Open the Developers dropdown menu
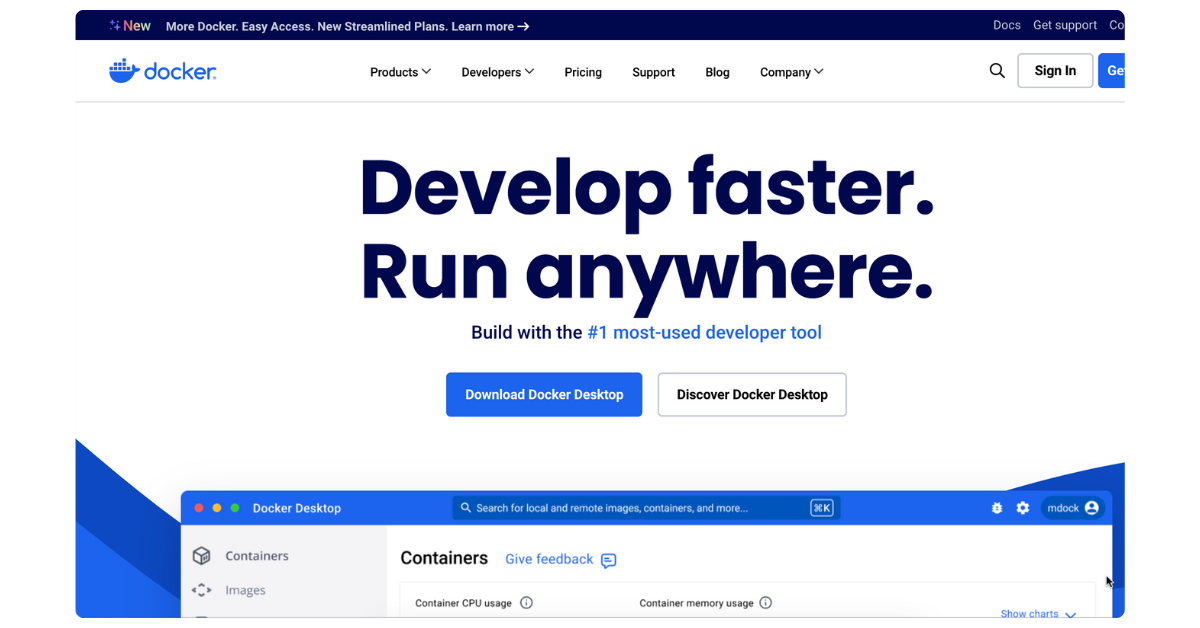1200x628 pixels. click(497, 72)
